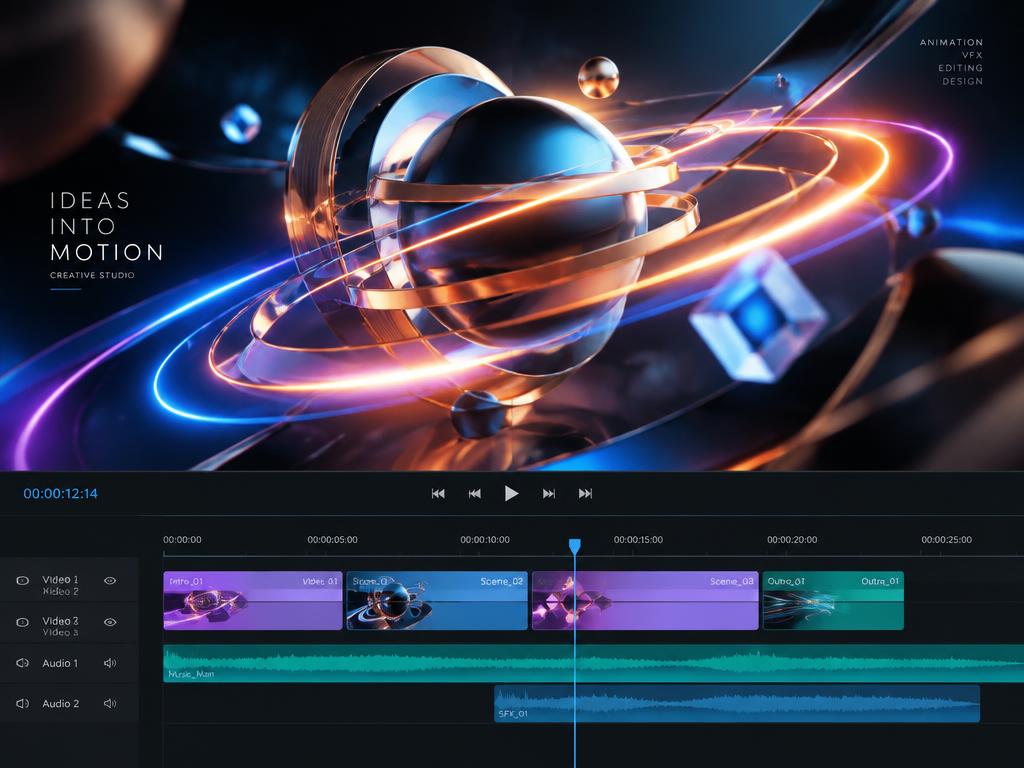Select the Audio 1 track label
This screenshot has height=768, width=1024.
[x=60, y=663]
